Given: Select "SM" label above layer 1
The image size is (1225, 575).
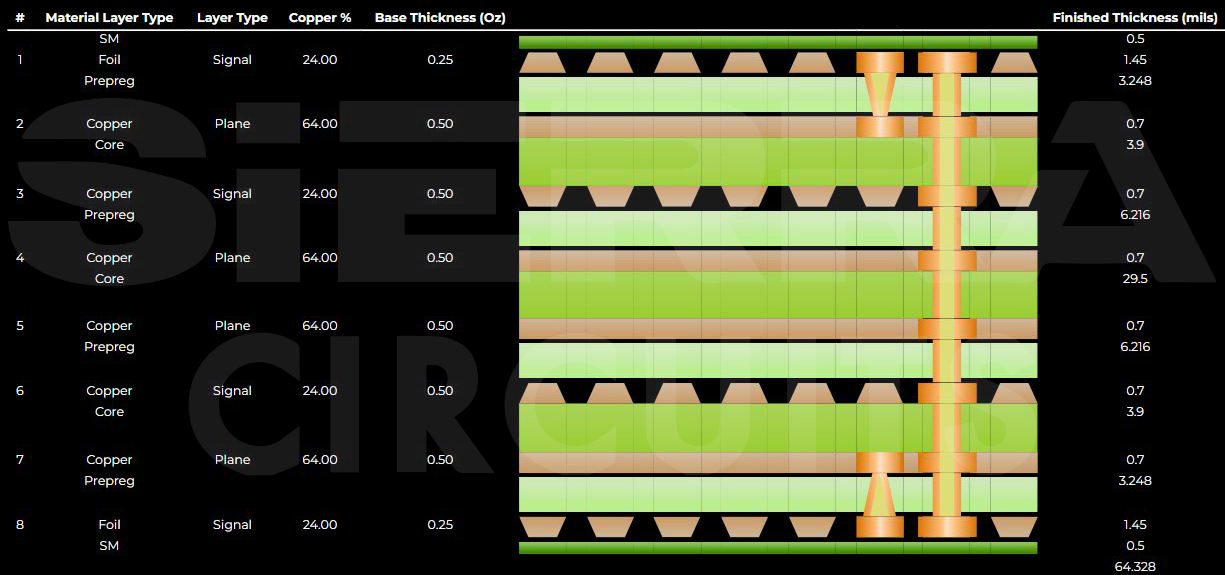Looking at the screenshot, I should point(109,39).
